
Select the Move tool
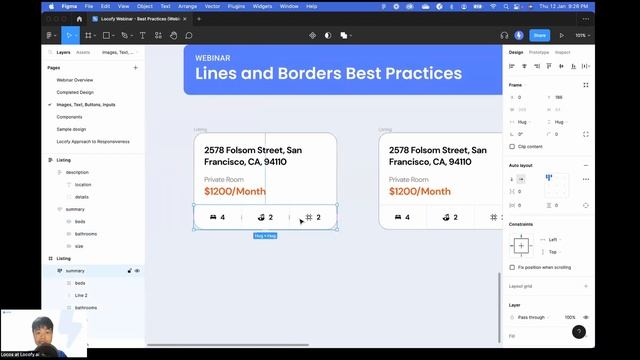pos(69,36)
